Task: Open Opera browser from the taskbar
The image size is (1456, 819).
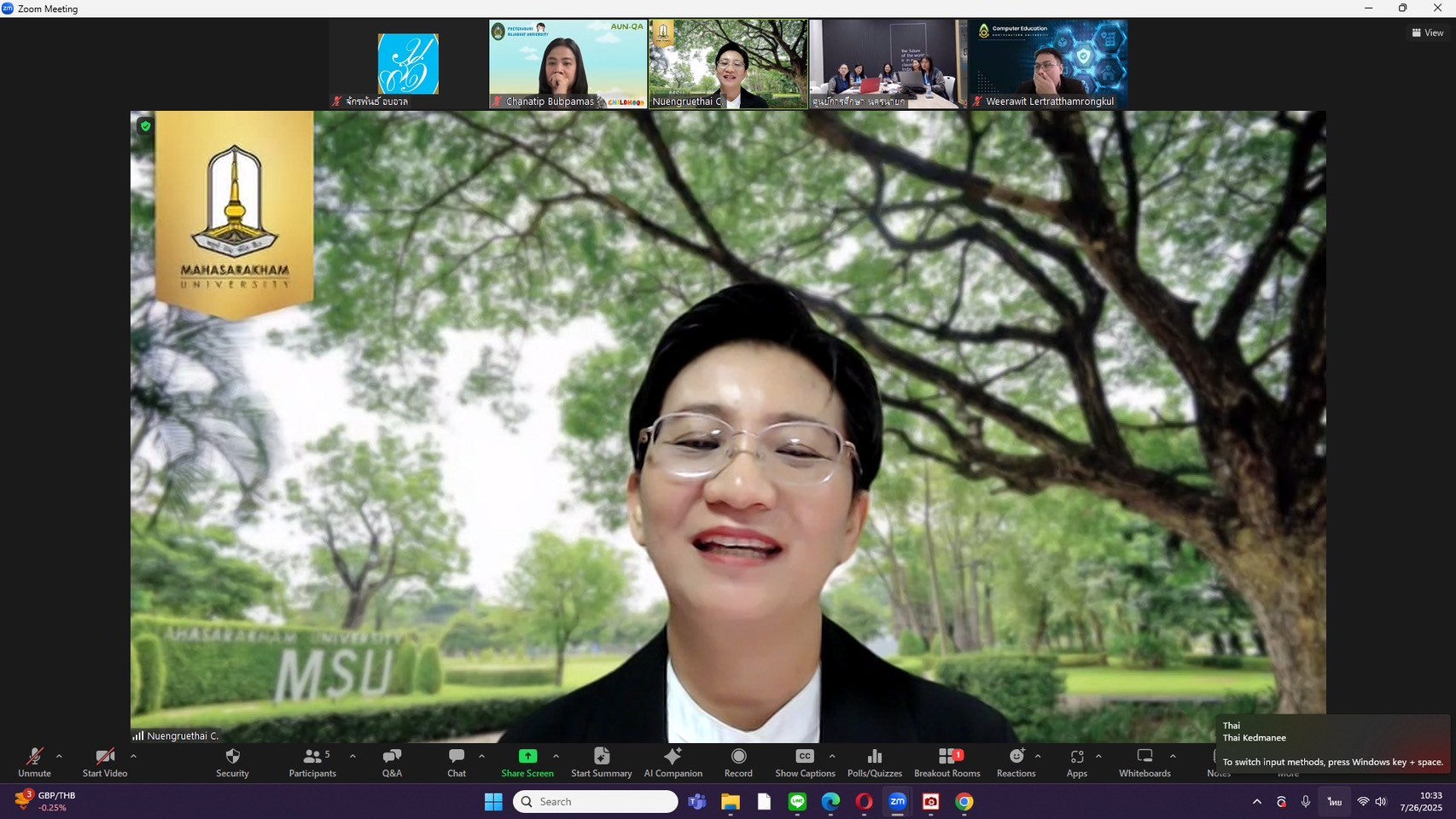Action: pyautogui.click(x=864, y=802)
